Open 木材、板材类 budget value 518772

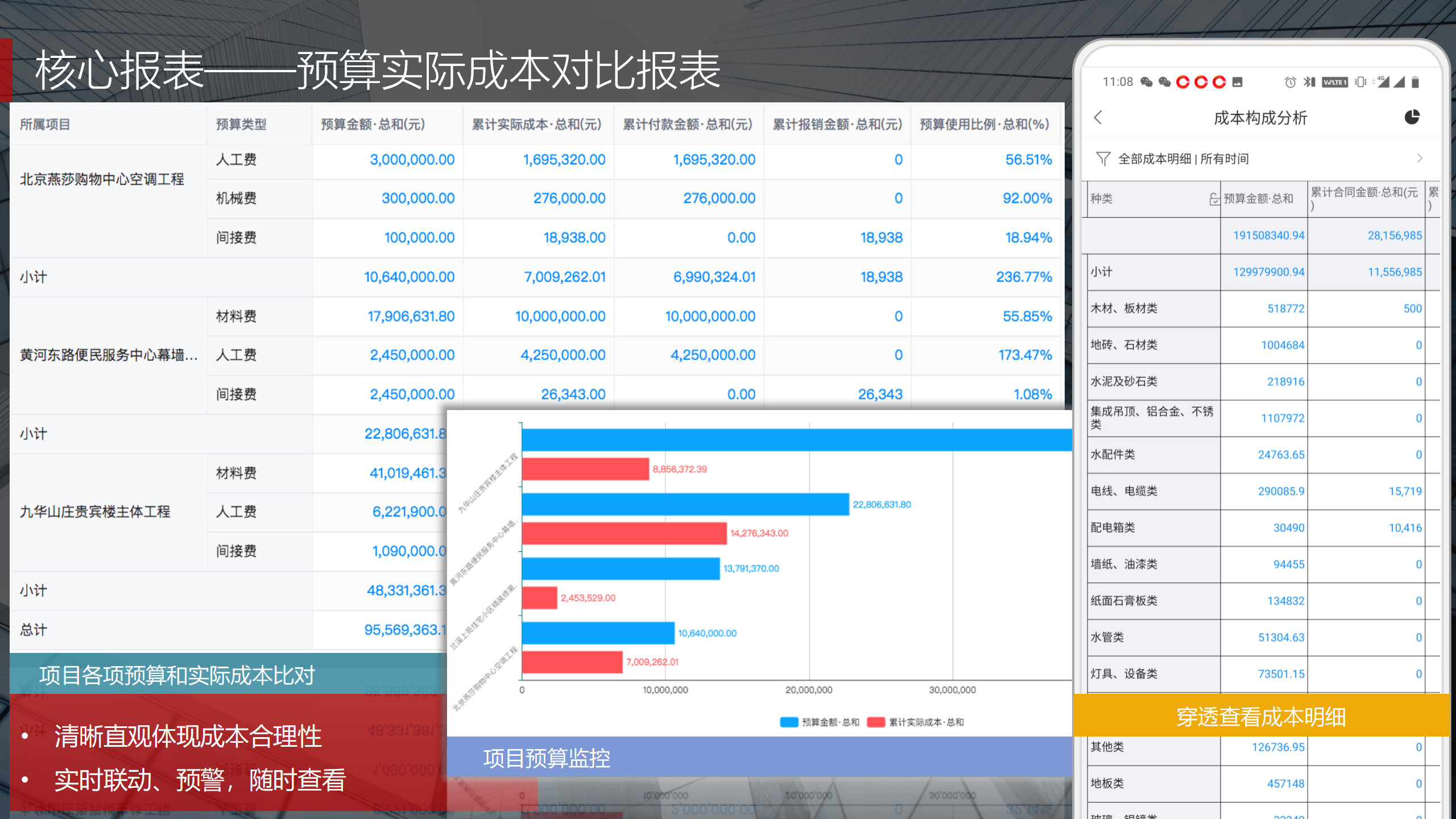[1285, 309]
